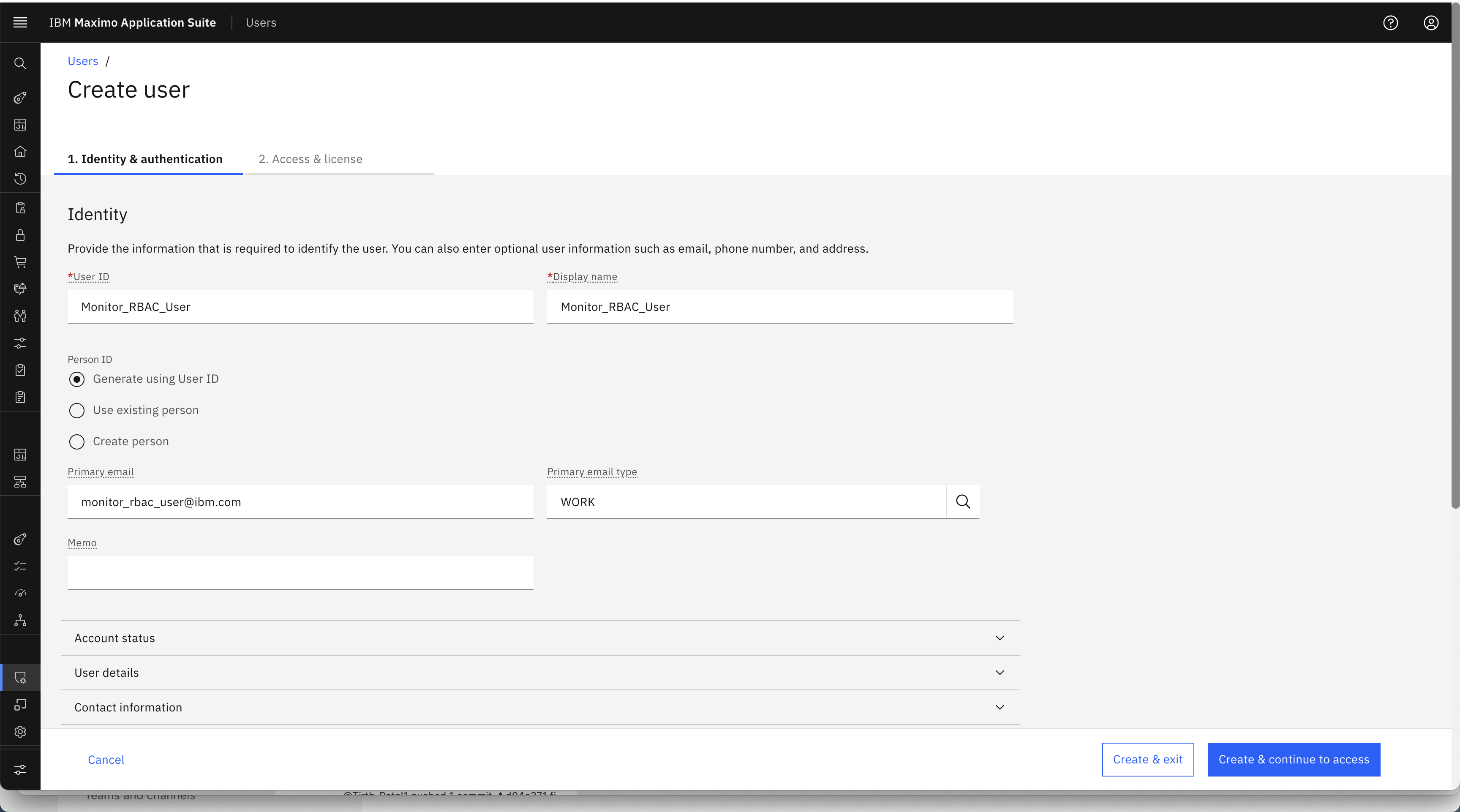Expand the Contact information section
Screen dimensions: 1460x812
click(540, 707)
